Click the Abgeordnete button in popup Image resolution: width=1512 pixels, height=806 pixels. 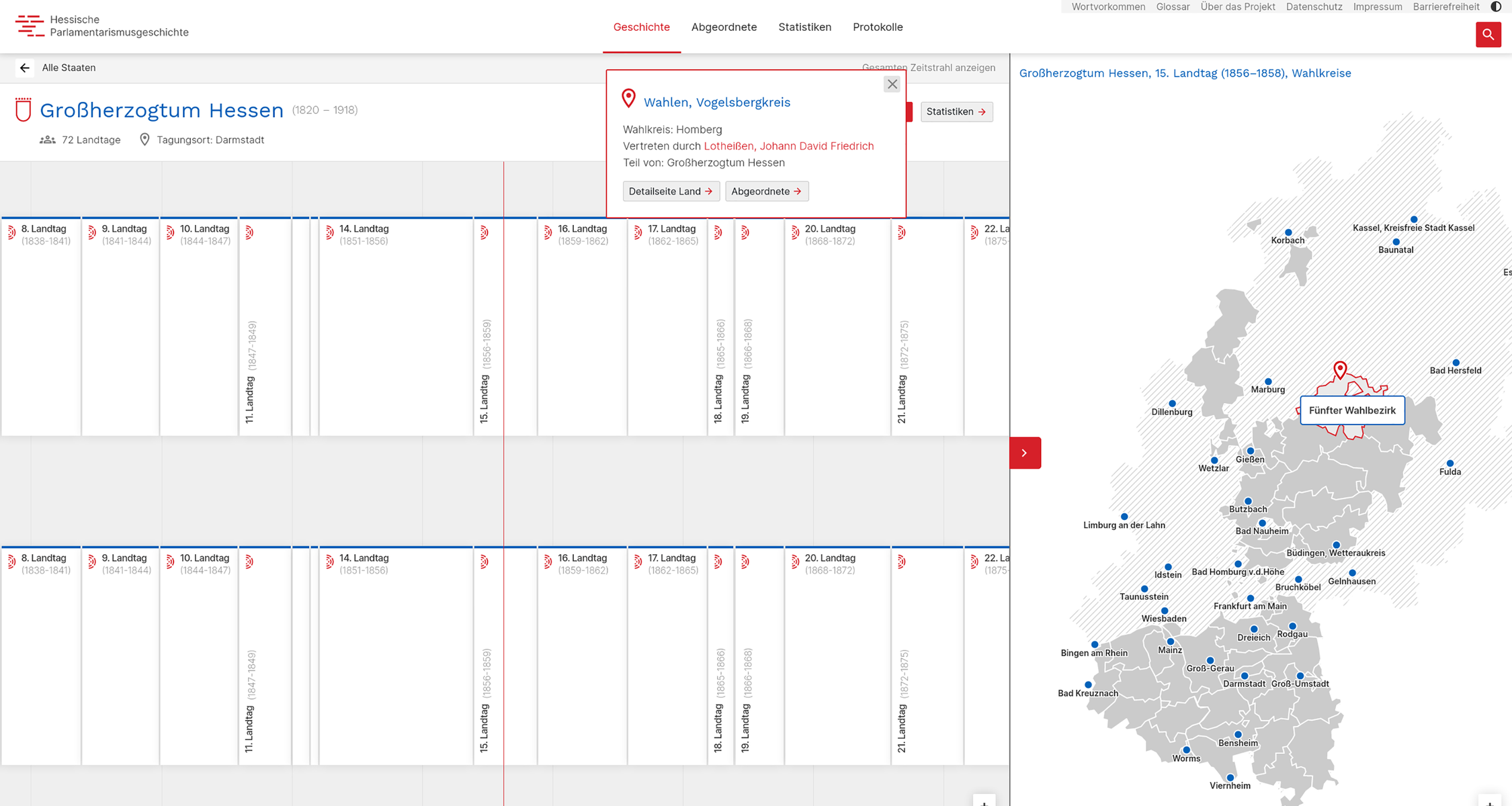coord(766,191)
